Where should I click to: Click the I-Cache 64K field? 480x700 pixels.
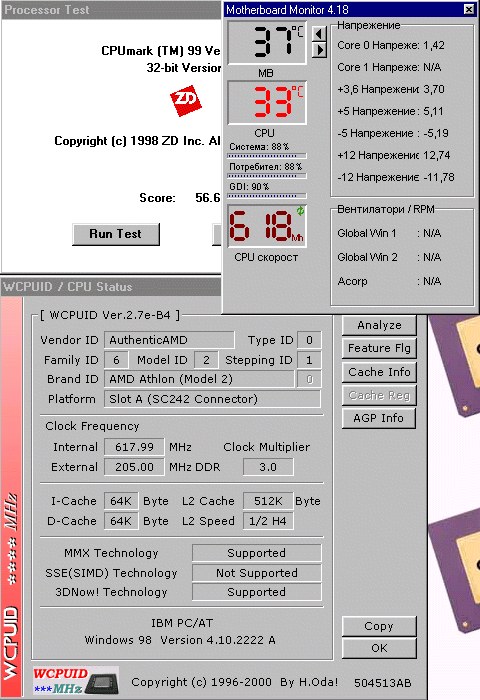(121, 501)
